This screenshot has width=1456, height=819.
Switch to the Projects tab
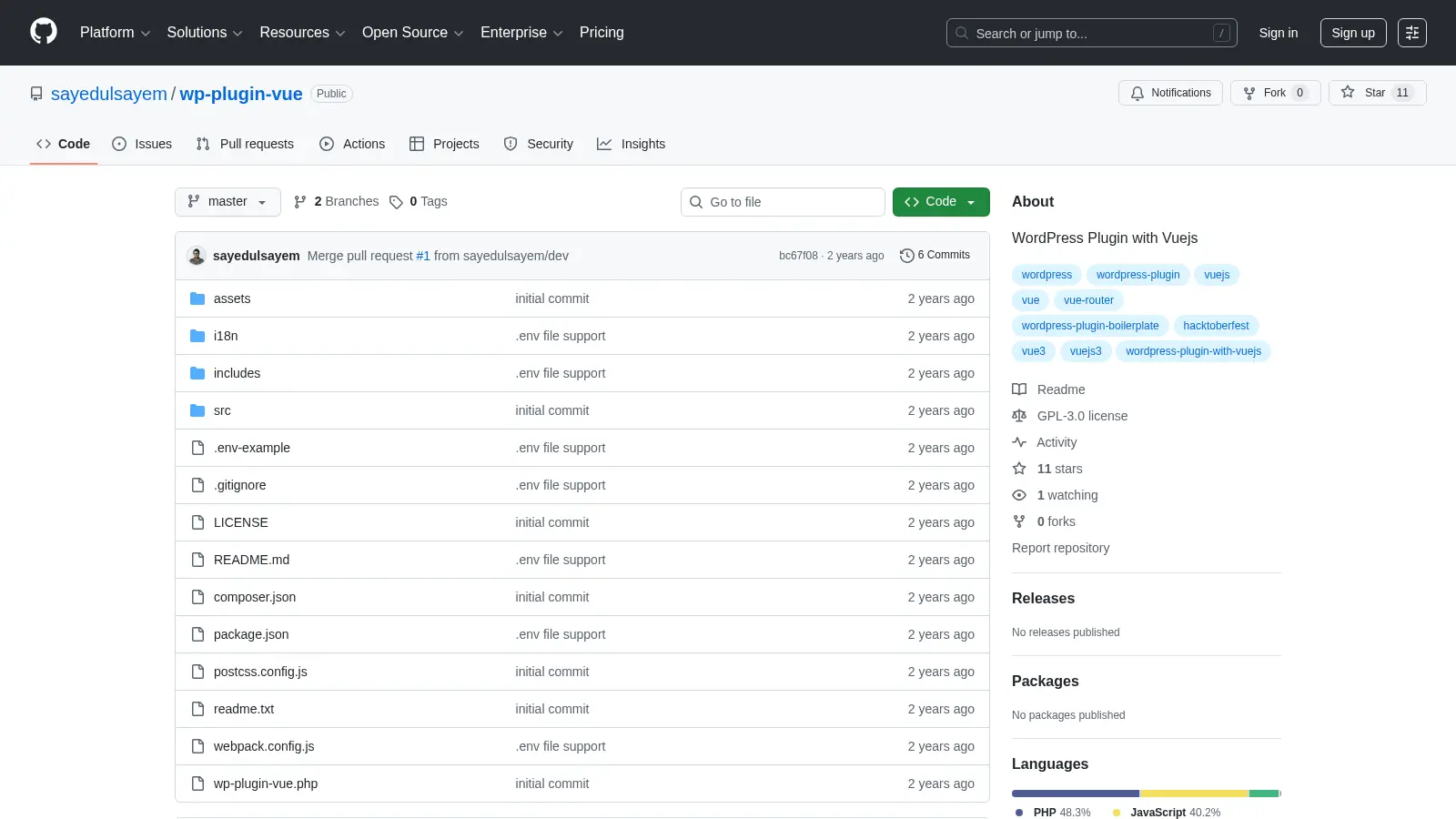tap(444, 144)
